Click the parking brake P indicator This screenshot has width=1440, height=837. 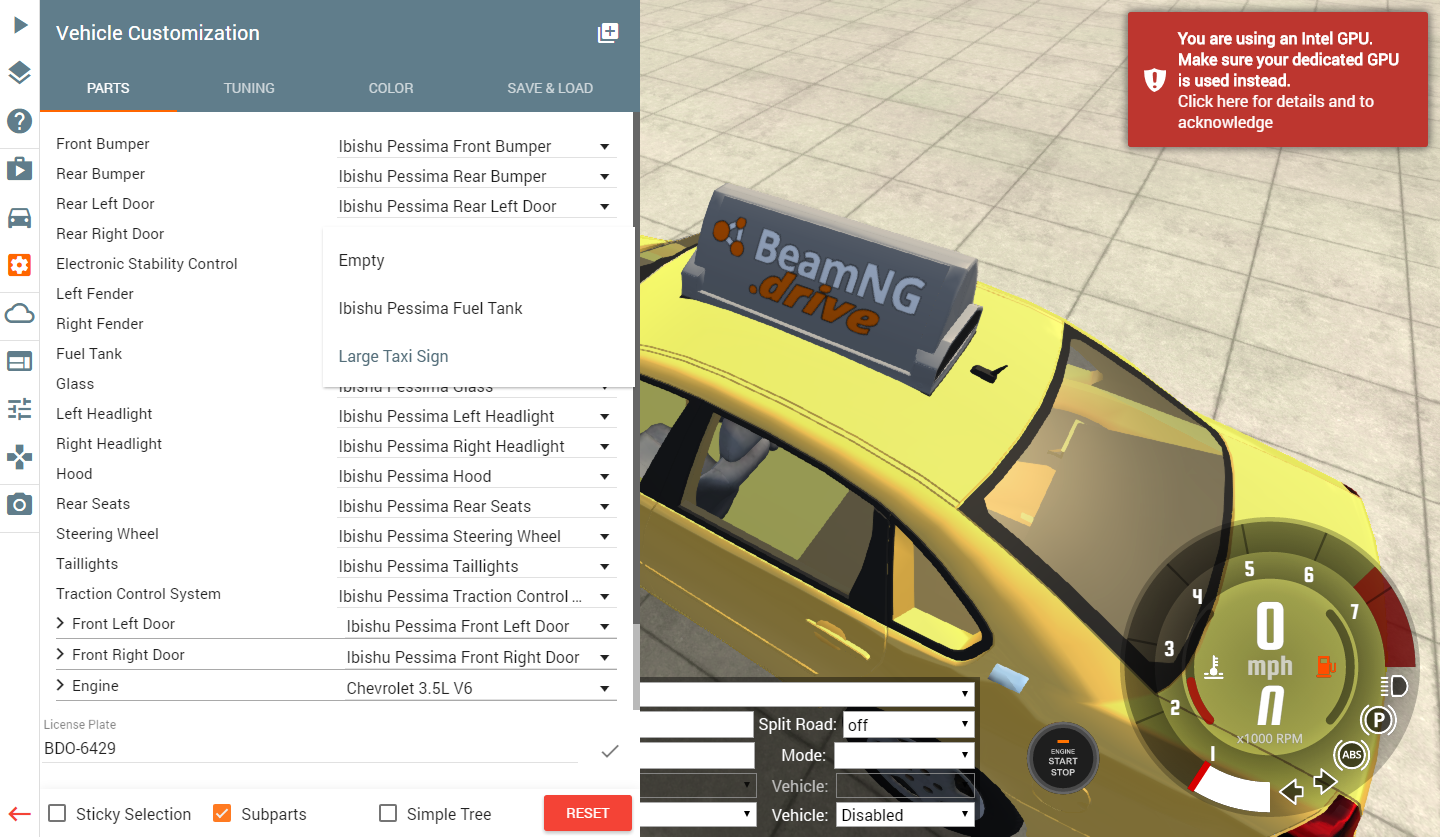tap(1378, 720)
